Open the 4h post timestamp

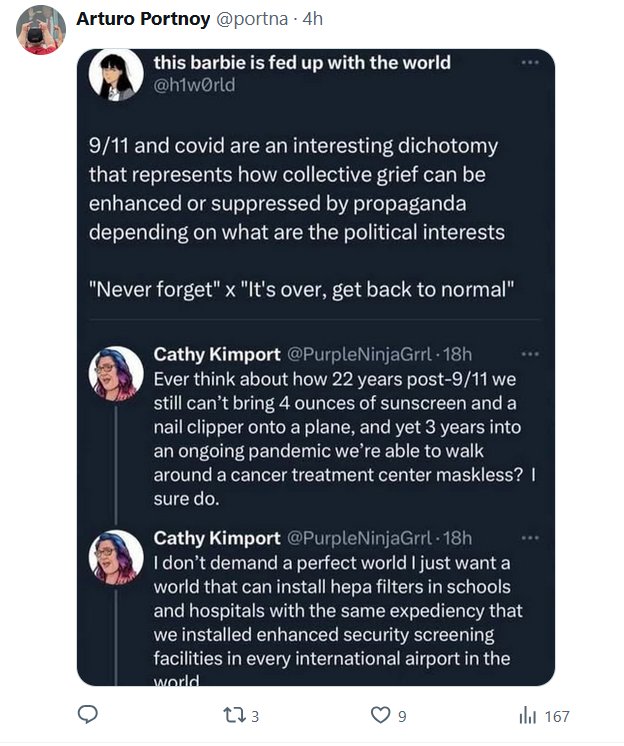click(313, 19)
